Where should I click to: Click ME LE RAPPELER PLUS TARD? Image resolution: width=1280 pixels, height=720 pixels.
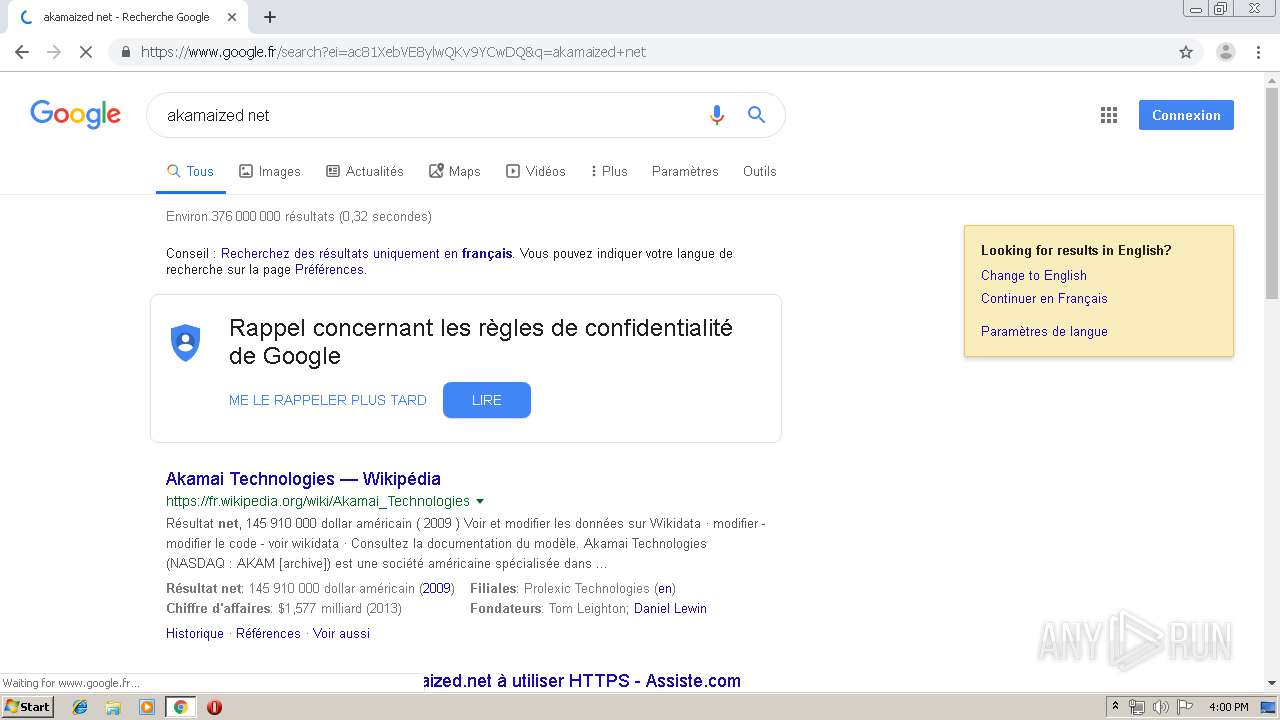click(x=328, y=400)
